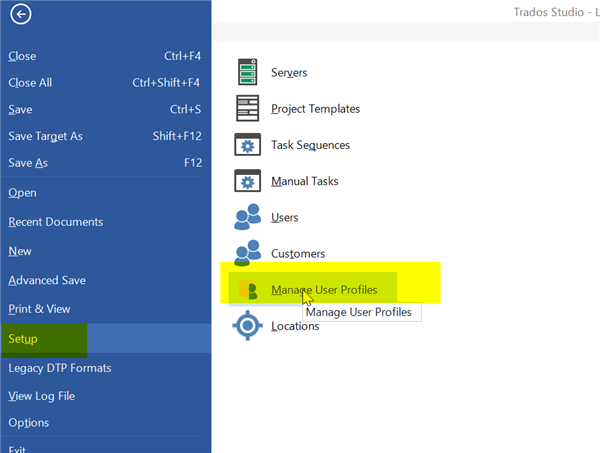
Task: Open the Manual Tasks label
Action: point(305,181)
